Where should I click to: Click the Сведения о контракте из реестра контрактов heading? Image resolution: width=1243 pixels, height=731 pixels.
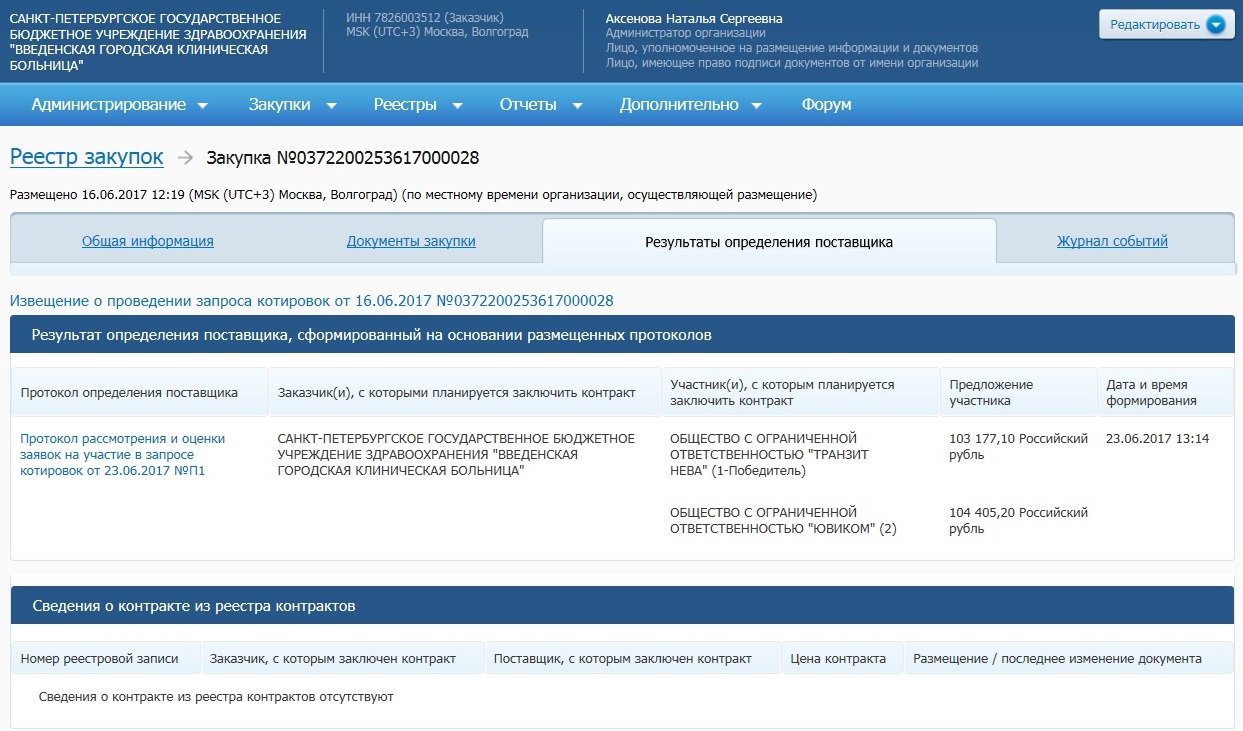pos(194,606)
